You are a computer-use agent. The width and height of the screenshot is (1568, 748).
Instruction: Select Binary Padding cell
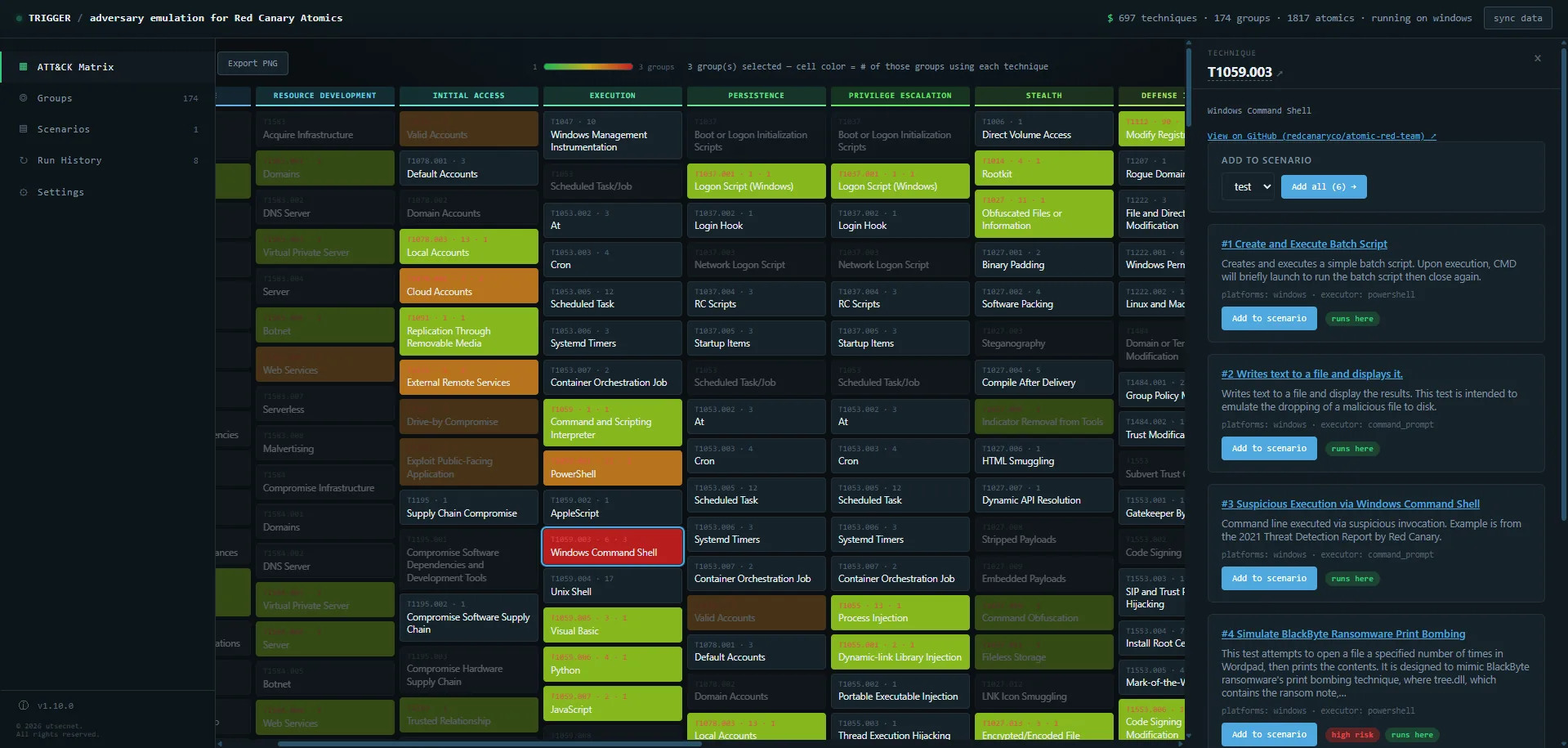pos(1043,259)
